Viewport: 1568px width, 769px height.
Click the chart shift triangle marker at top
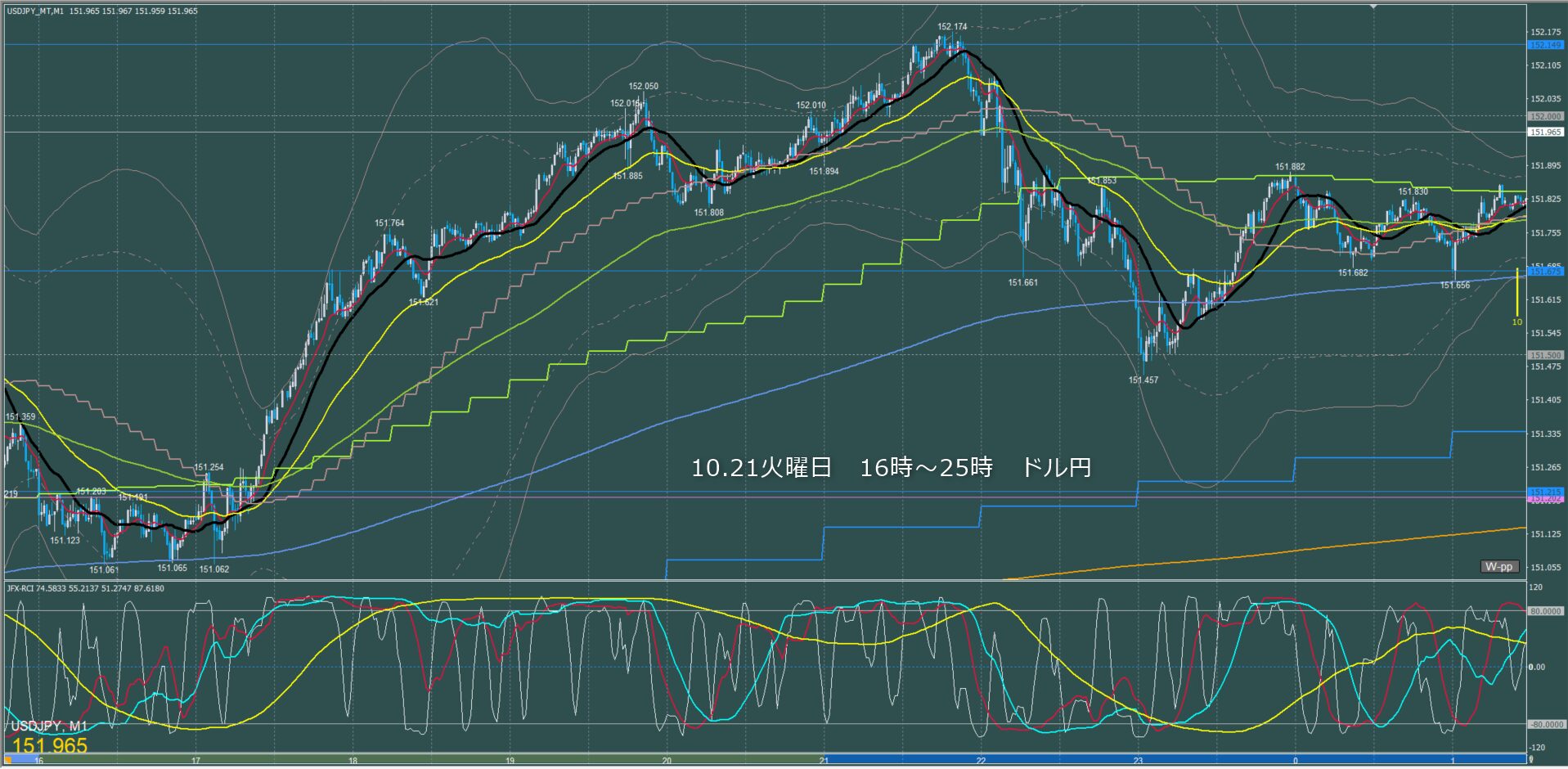[1374, 7]
